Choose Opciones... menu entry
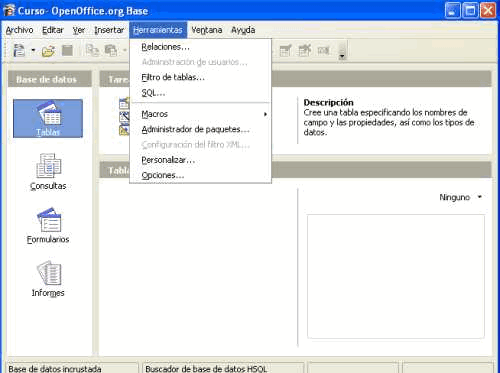Viewport: 500px width, 373px height. click(x=201, y=175)
